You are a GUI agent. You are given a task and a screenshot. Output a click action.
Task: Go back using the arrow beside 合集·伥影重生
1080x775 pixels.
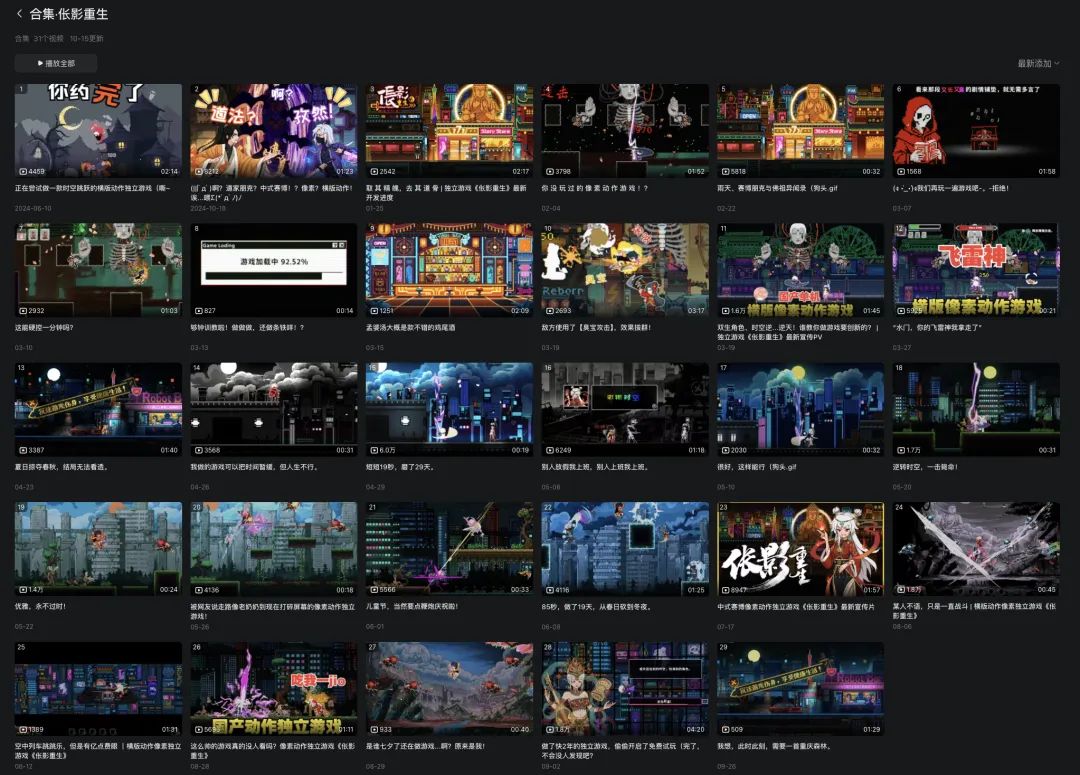pyautogui.click(x=19, y=13)
